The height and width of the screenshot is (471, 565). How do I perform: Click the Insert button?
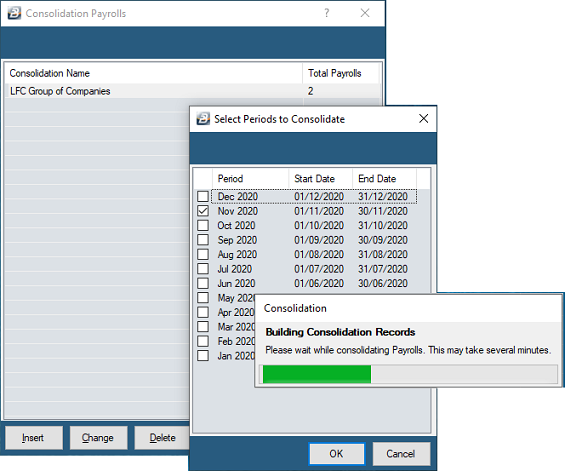[34, 437]
